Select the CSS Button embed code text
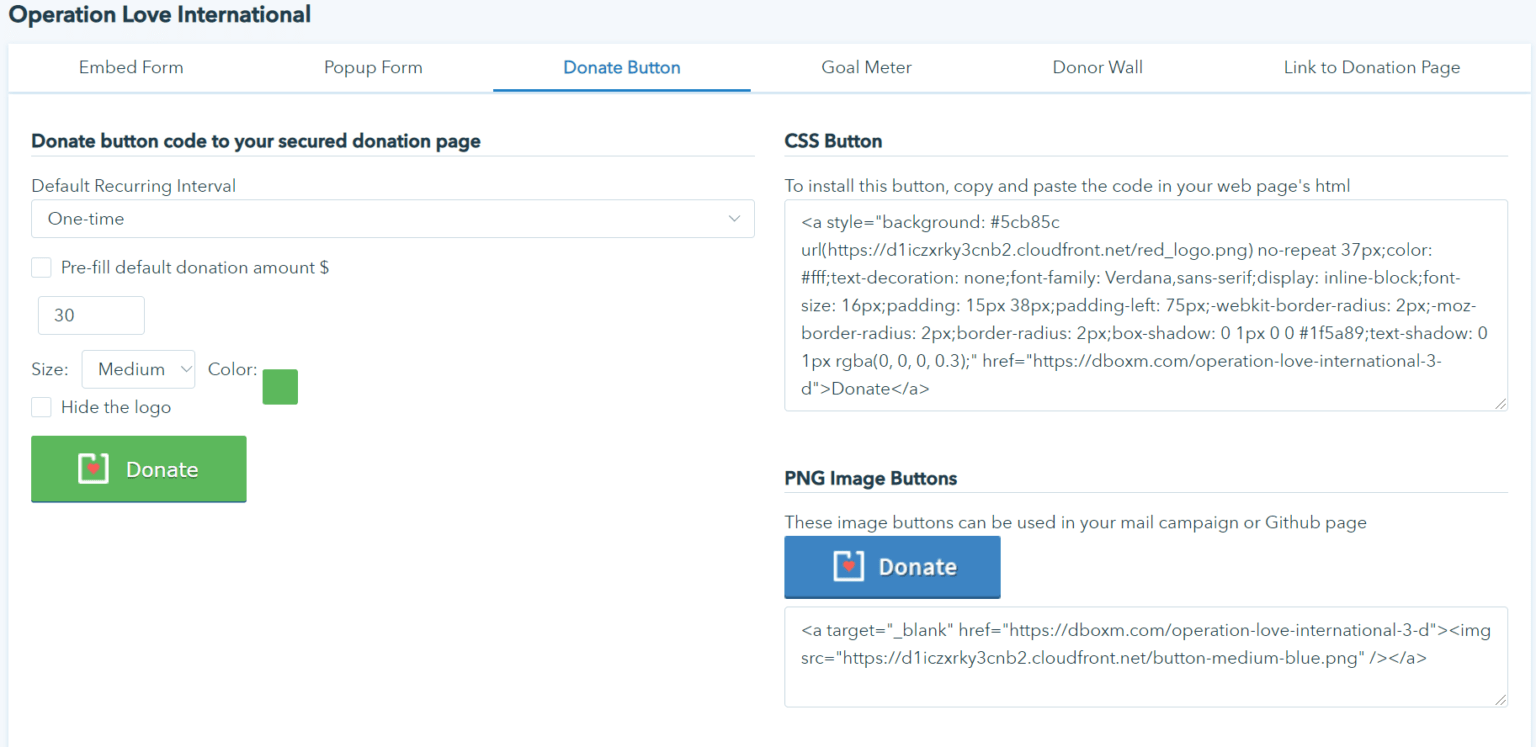This screenshot has height=747, width=1536. 1145,305
